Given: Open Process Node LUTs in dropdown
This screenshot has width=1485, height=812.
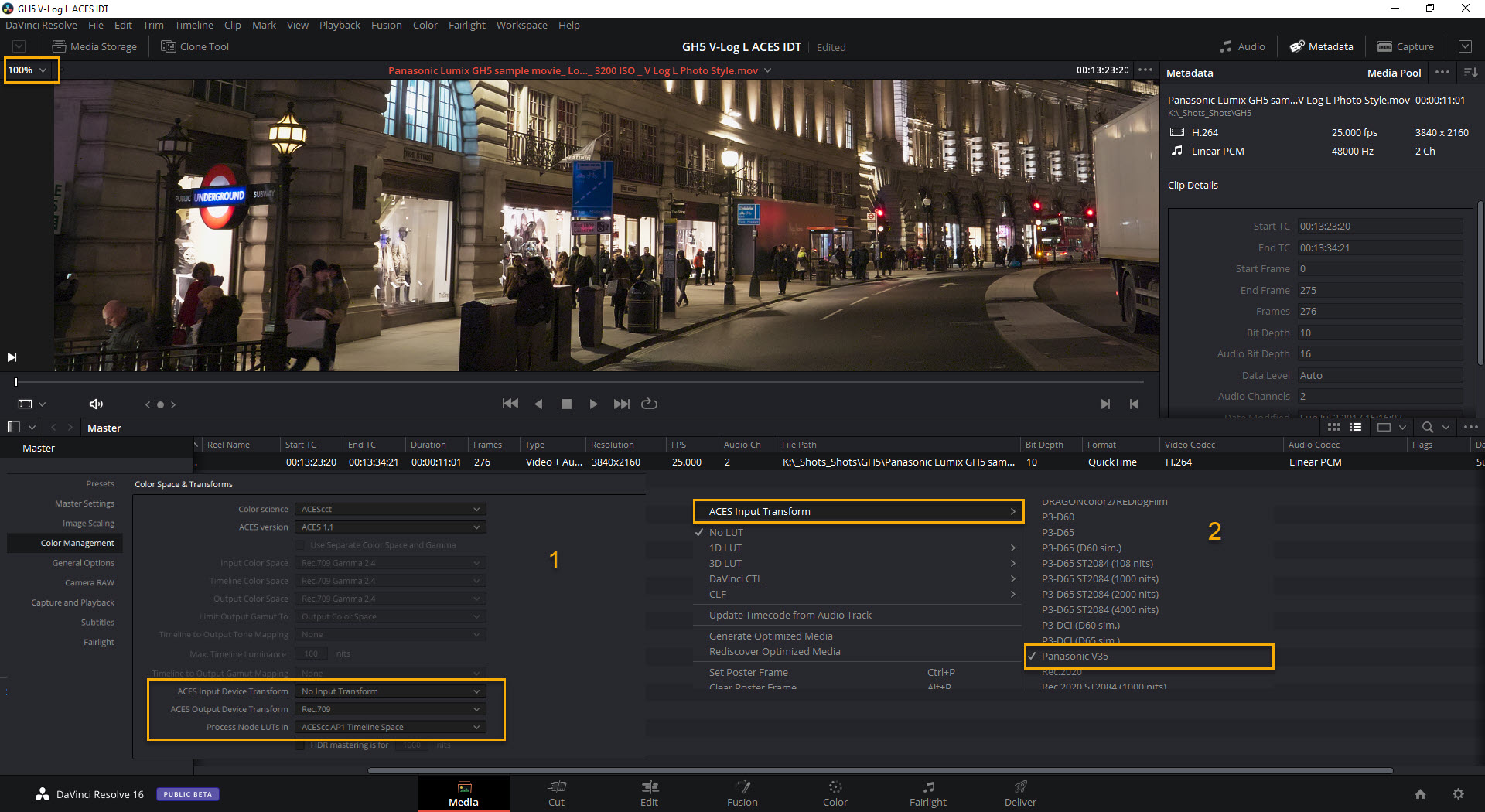Looking at the screenshot, I should (x=391, y=727).
